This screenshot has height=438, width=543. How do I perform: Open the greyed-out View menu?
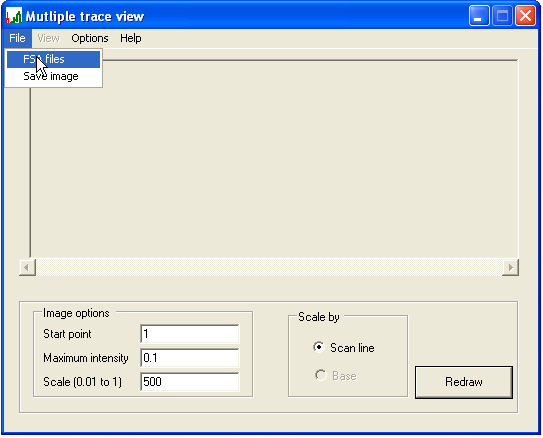(48, 38)
